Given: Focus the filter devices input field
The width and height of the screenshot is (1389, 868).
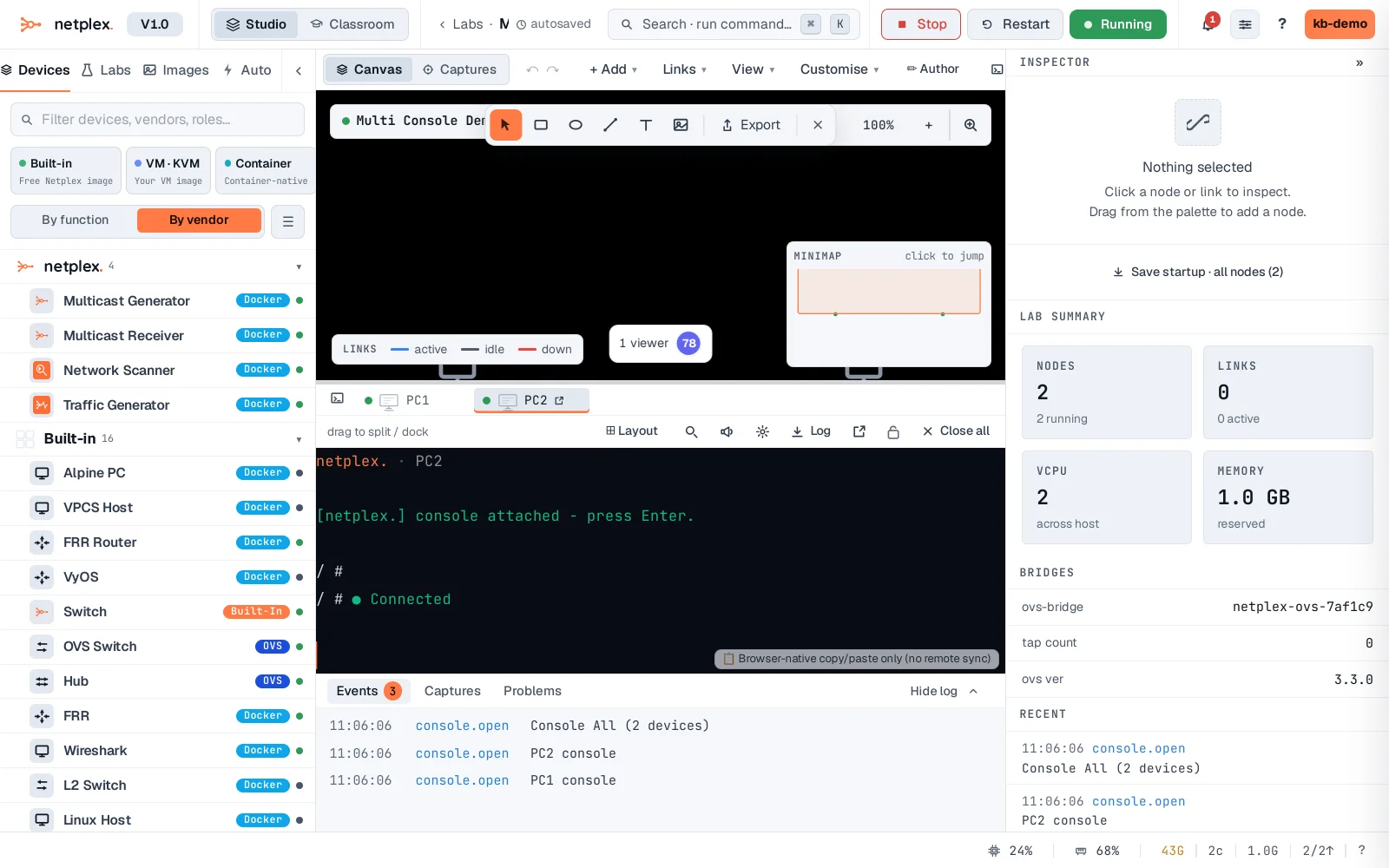Looking at the screenshot, I should pyautogui.click(x=157, y=120).
